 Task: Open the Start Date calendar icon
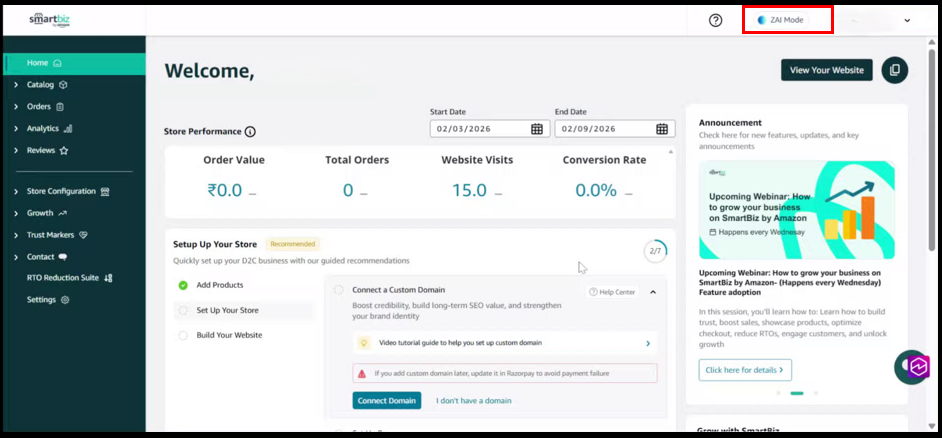pyautogui.click(x=537, y=129)
